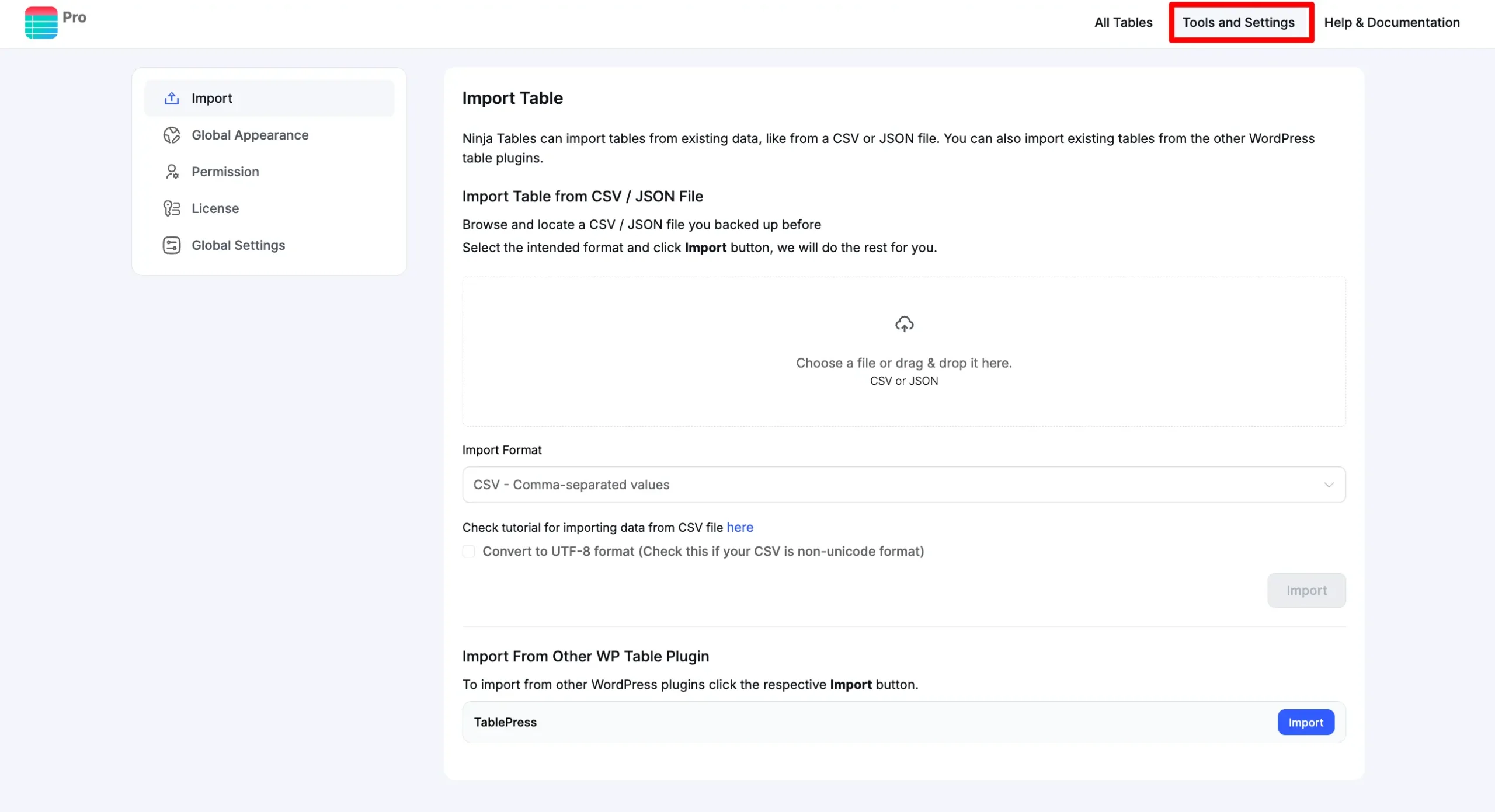Screen dimensions: 1495x812
Task: Enable Convert to UTF-8 format checkbox
Action: click(468, 552)
